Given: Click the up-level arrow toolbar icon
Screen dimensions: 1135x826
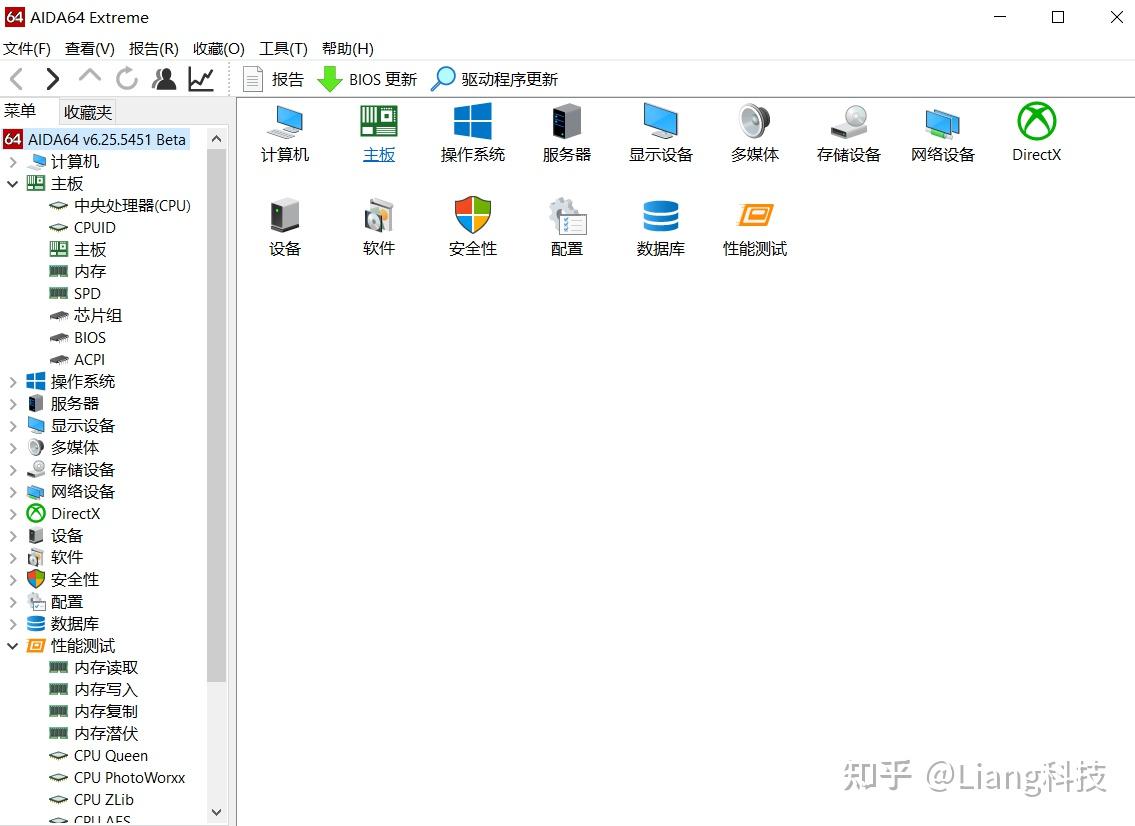Looking at the screenshot, I should point(90,77).
